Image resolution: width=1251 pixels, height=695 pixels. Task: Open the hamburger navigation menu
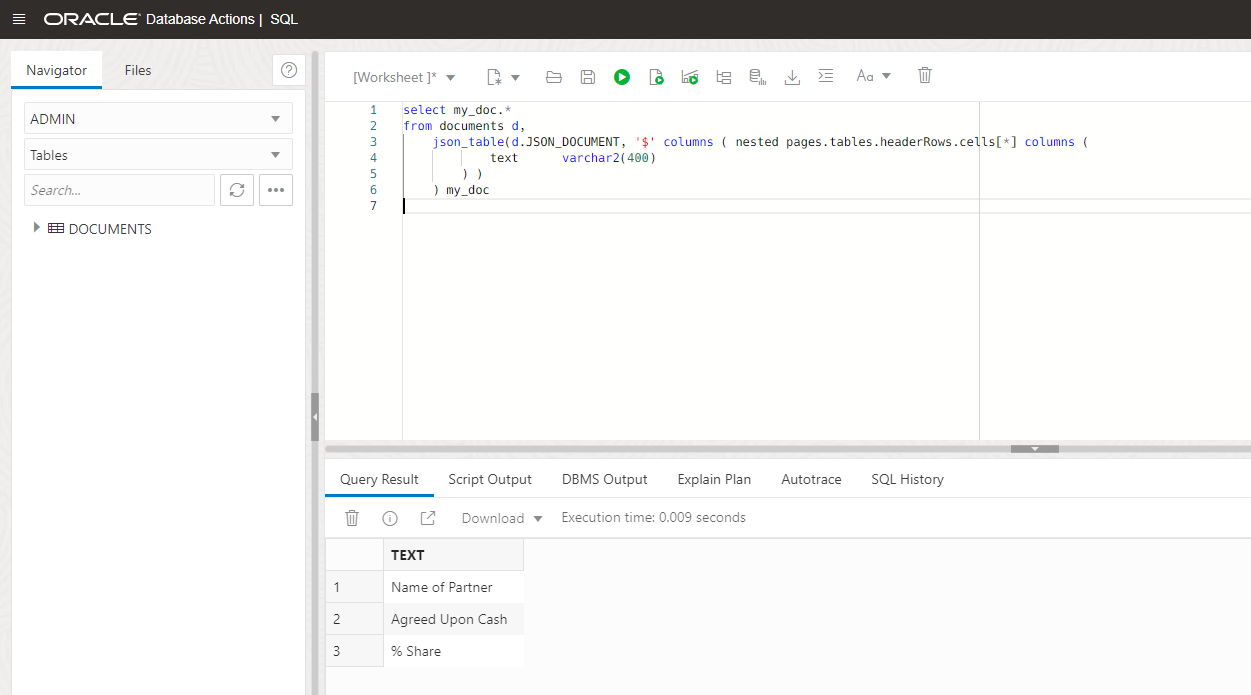click(x=19, y=18)
